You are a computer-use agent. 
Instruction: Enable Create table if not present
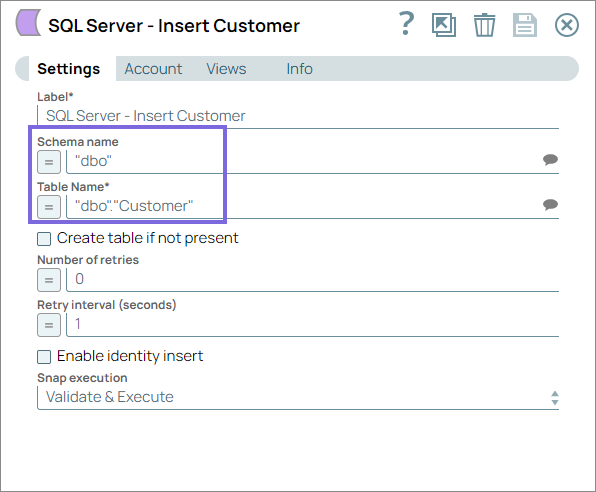(x=44, y=239)
